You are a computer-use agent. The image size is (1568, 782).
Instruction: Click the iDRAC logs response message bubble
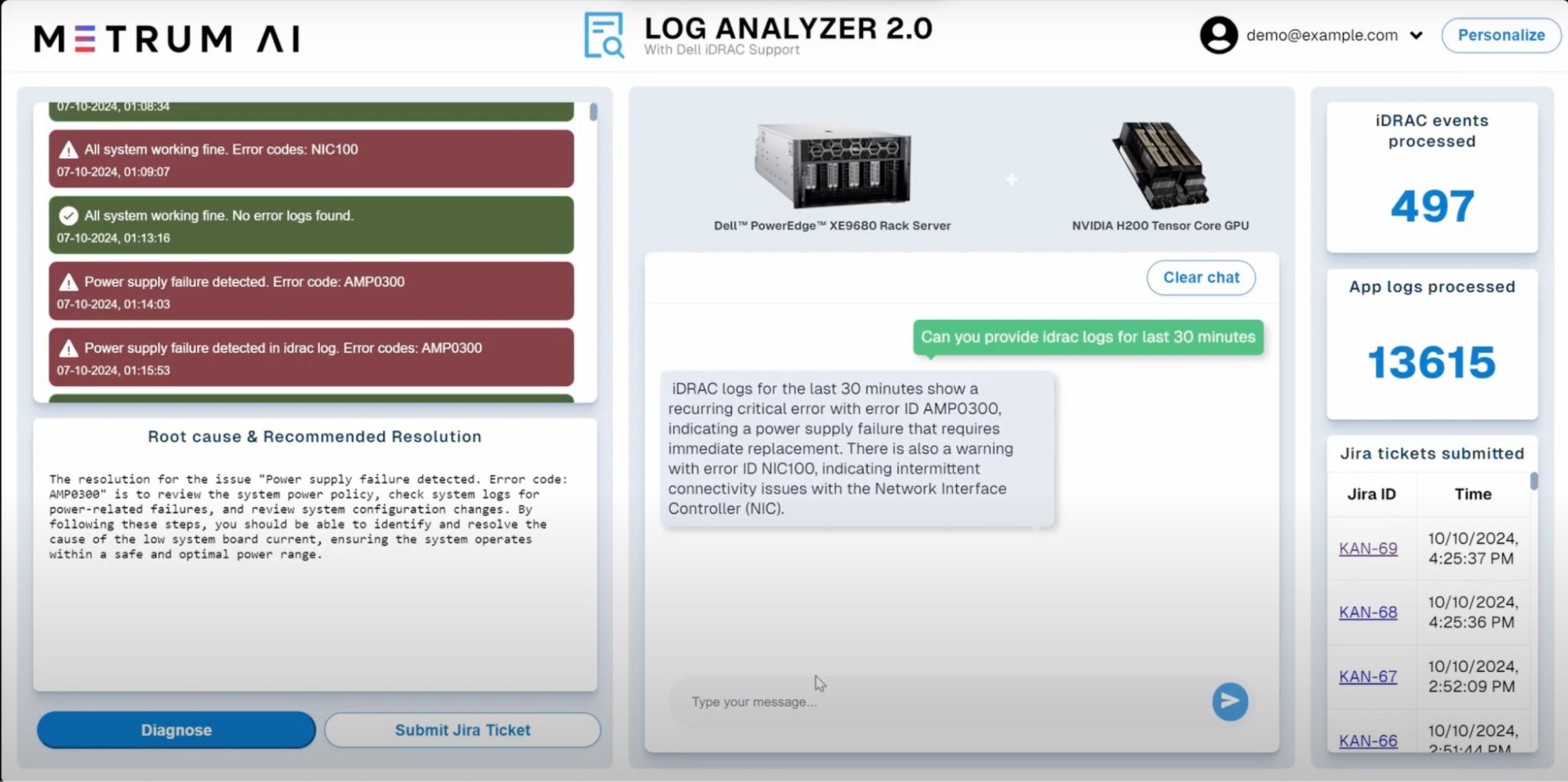857,449
